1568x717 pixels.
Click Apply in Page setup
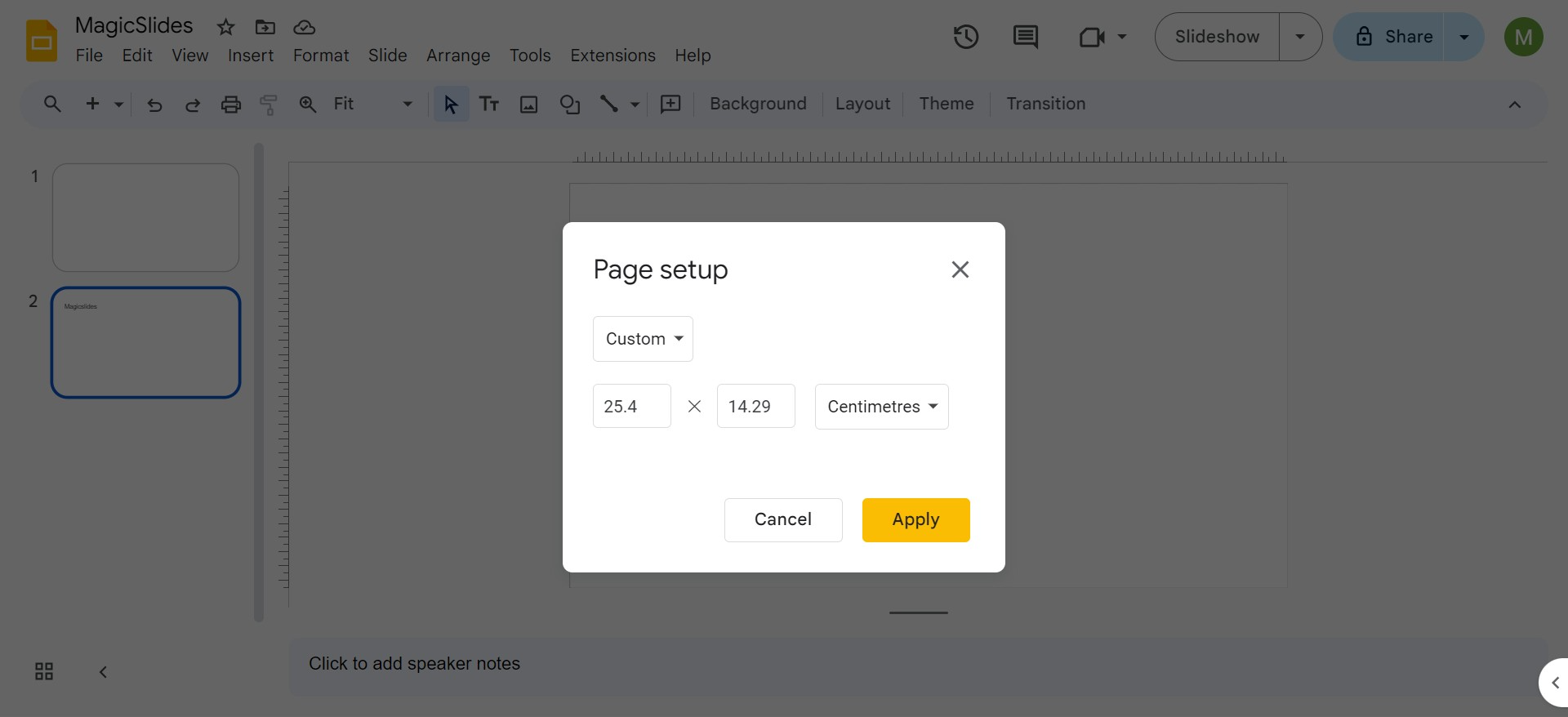coord(915,520)
